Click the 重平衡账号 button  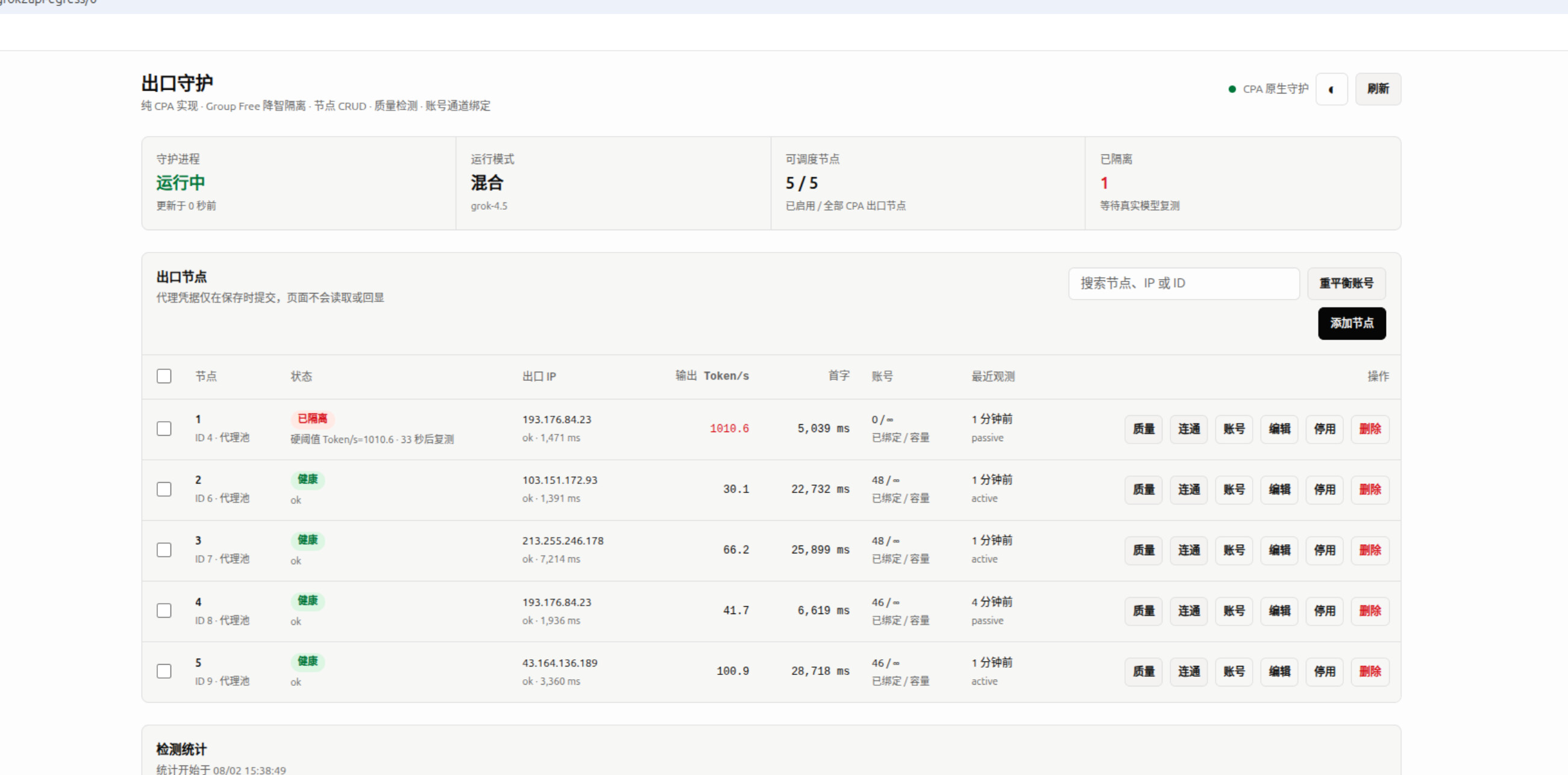(x=1346, y=283)
